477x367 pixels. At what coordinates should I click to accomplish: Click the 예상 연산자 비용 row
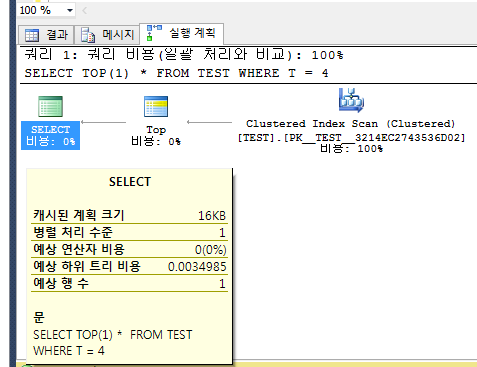tap(129, 249)
